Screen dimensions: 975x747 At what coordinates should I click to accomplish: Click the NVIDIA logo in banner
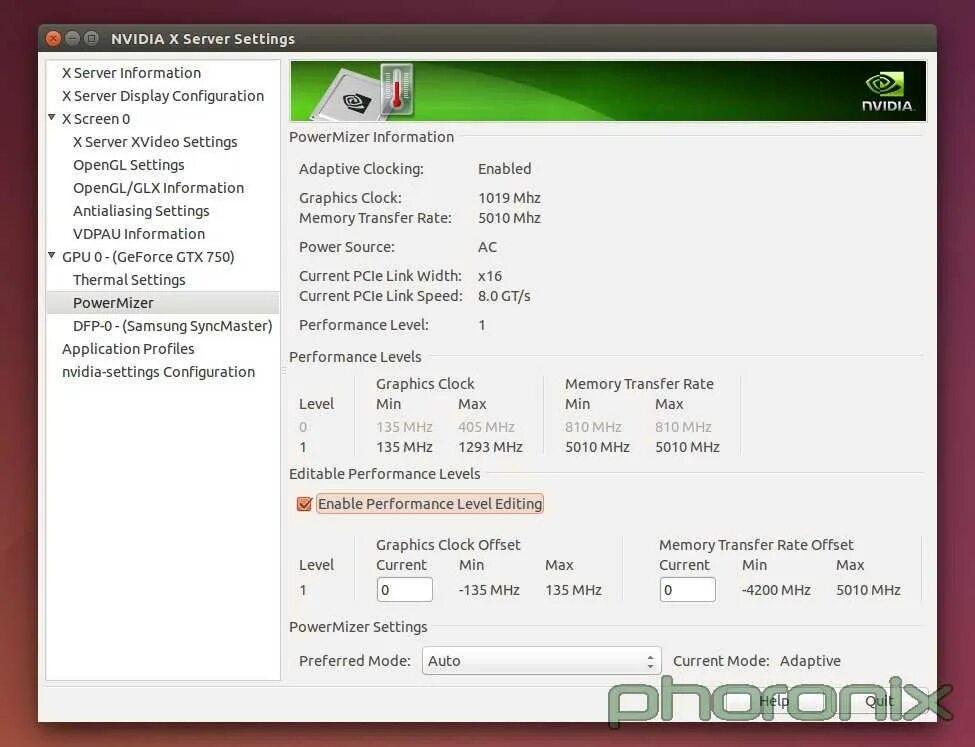(x=887, y=92)
